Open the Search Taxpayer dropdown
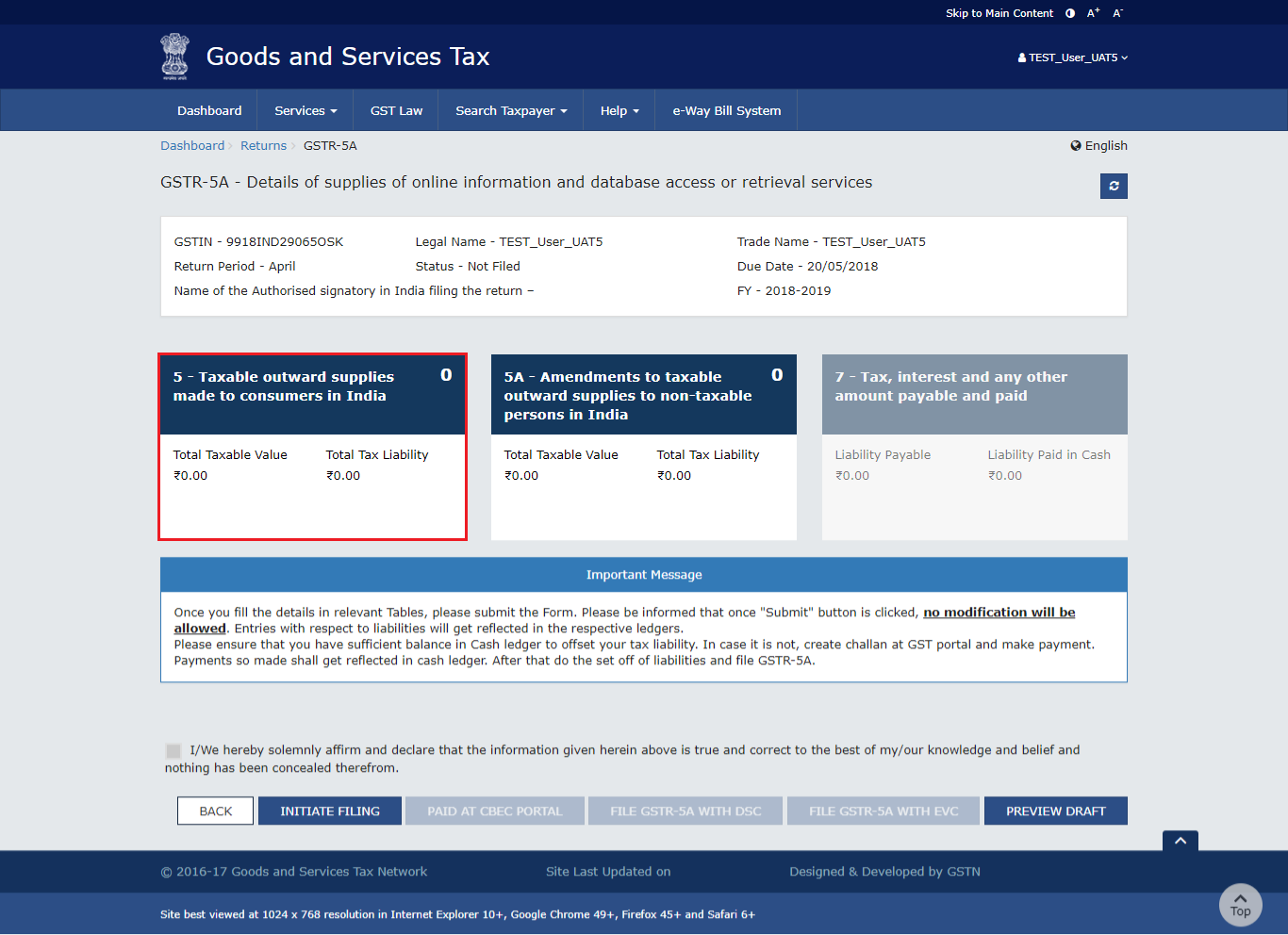 [511, 110]
